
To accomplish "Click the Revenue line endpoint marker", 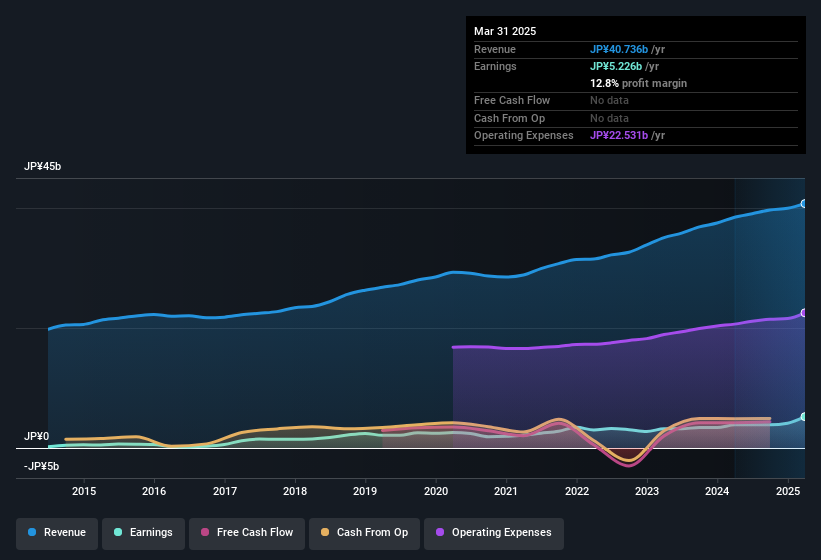I will [804, 204].
